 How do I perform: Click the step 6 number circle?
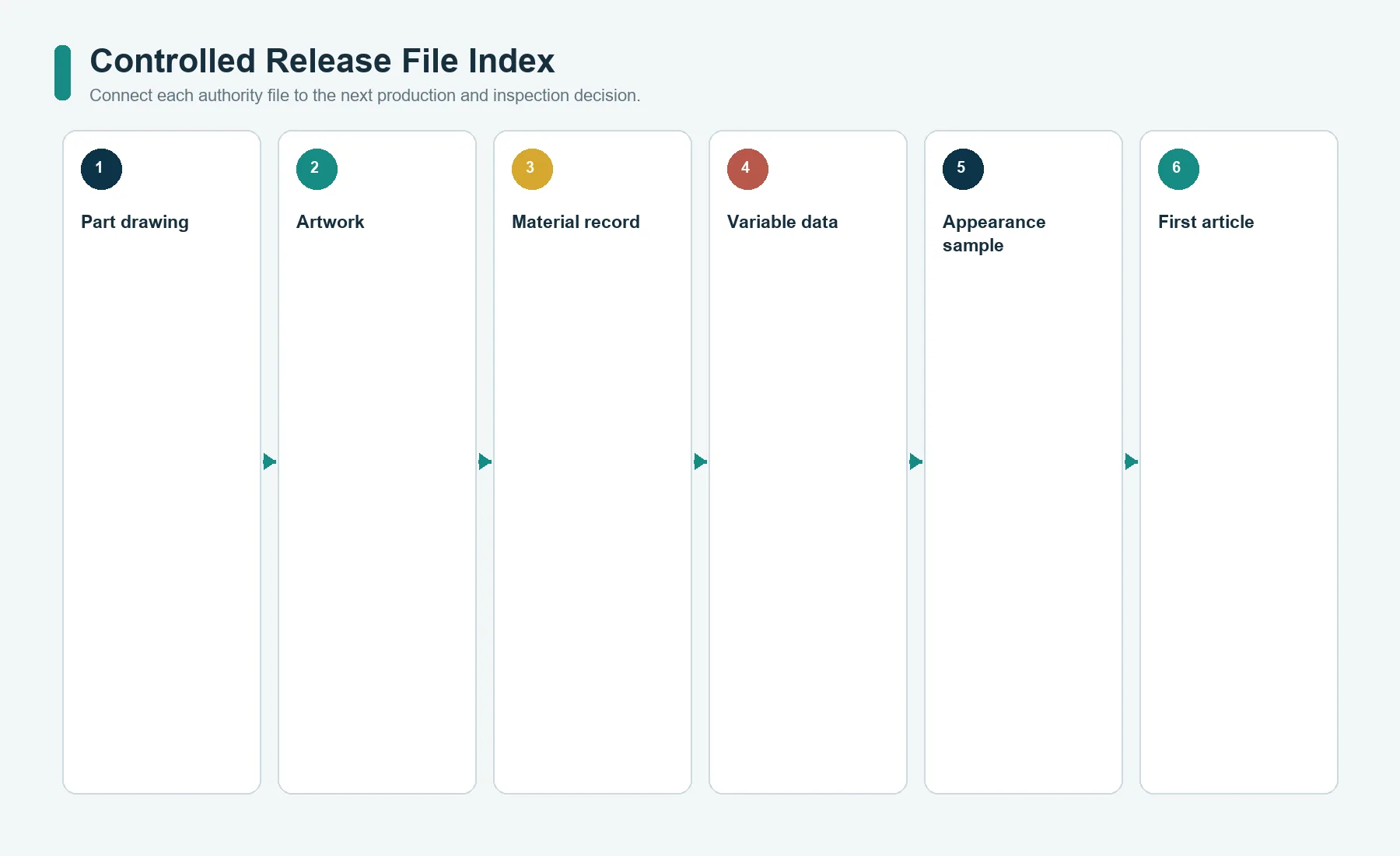(1178, 169)
